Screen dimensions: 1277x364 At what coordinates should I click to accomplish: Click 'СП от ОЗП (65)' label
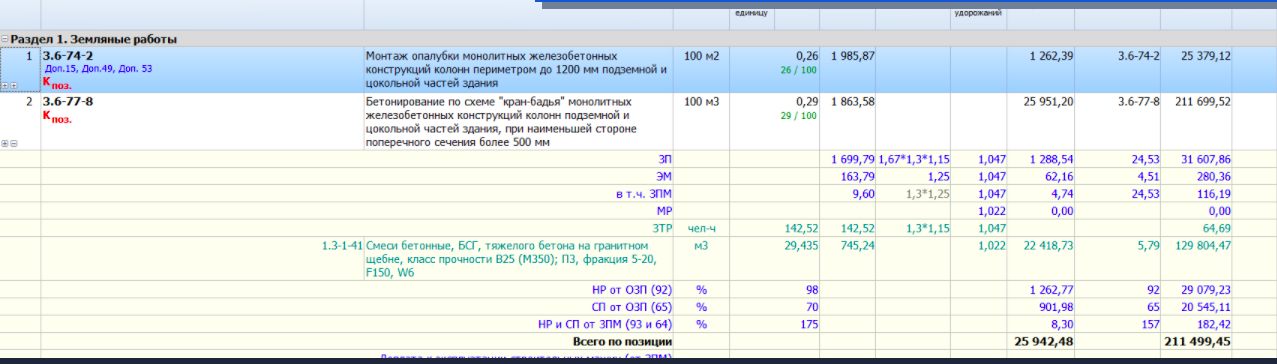point(632,306)
